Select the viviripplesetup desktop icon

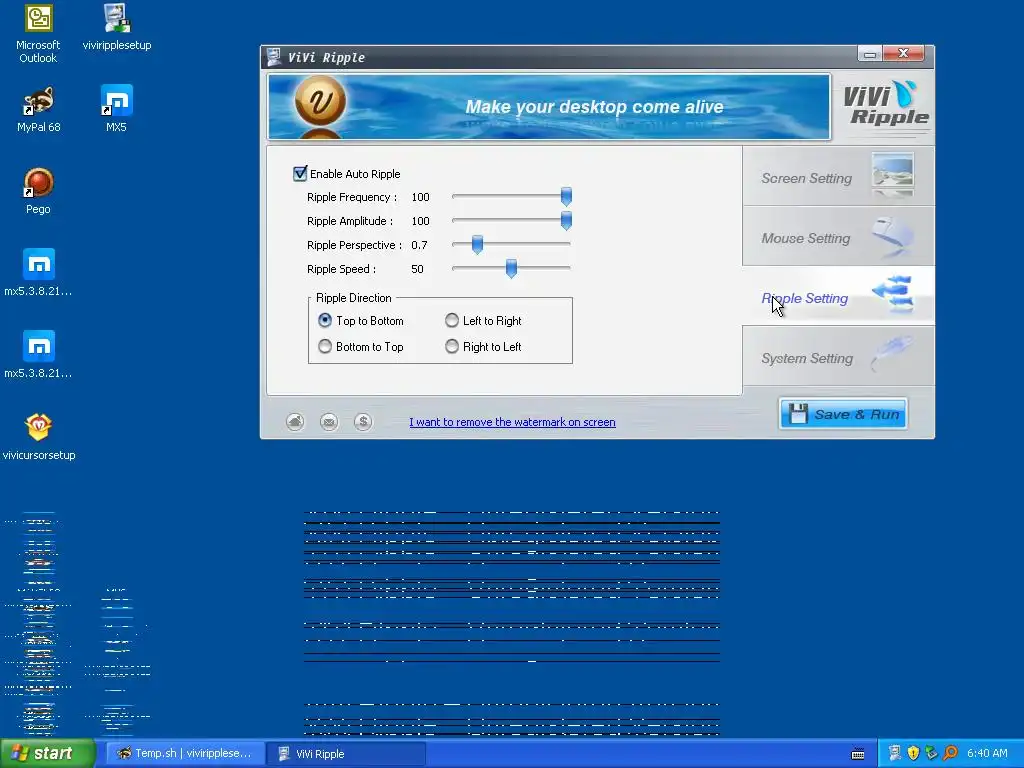click(x=117, y=27)
